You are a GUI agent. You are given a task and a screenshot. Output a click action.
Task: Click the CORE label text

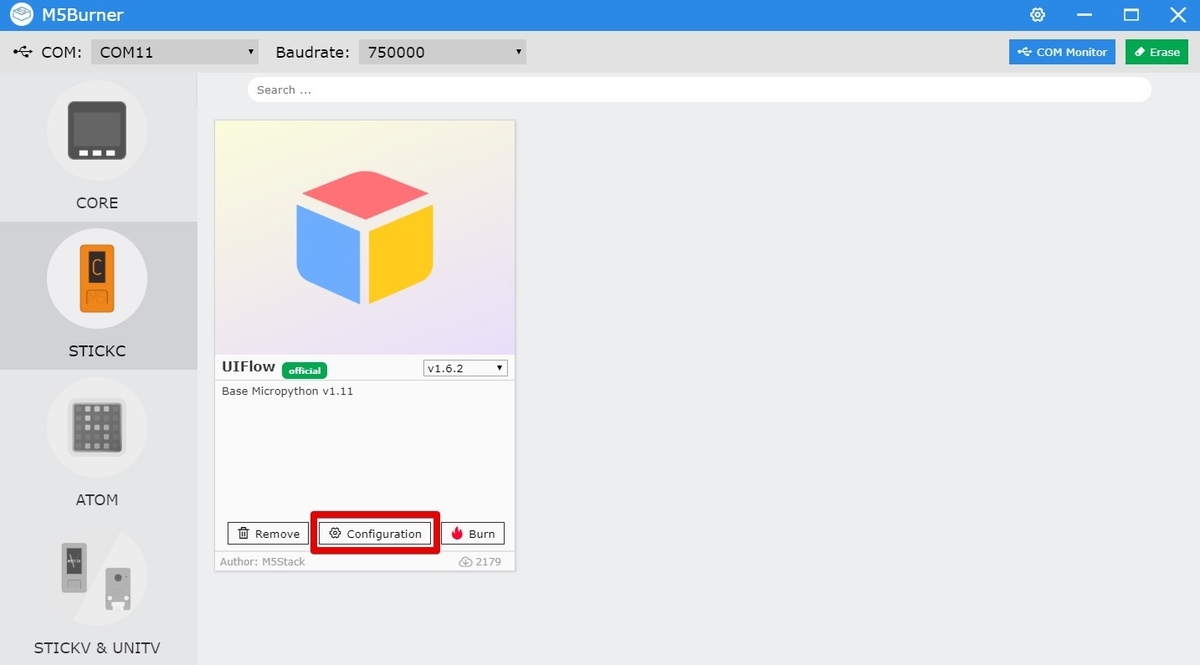97,203
